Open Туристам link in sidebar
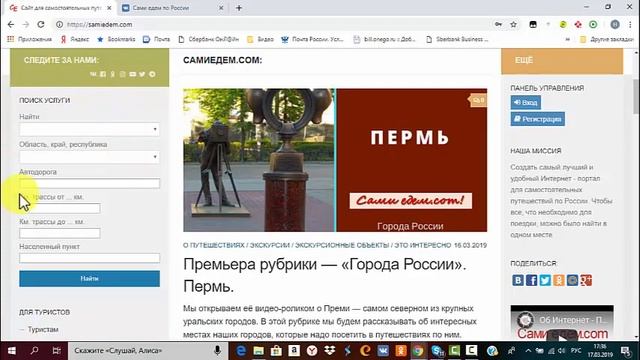This screenshot has width=640, height=360. 43,329
